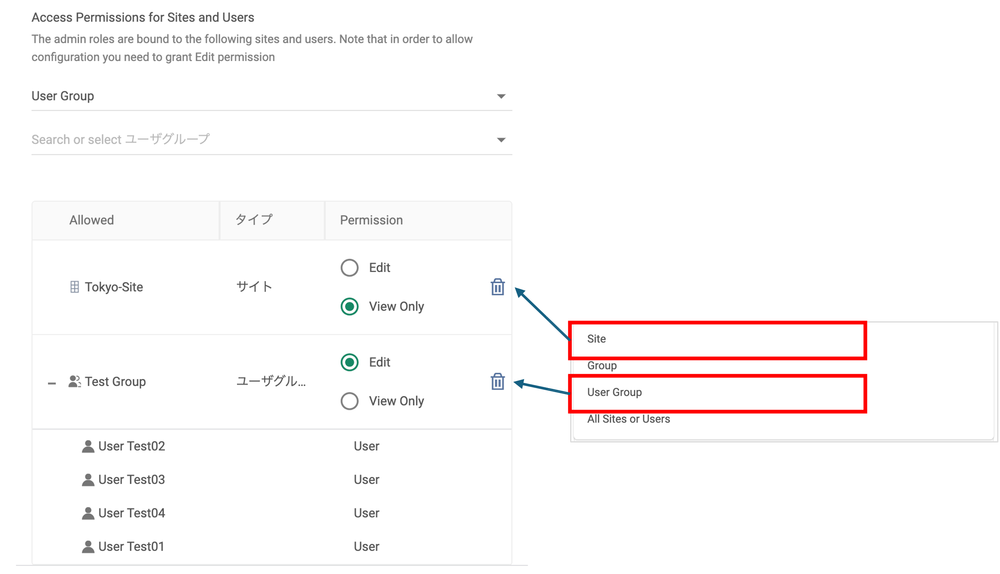Image resolution: width=1000 pixels, height=574 pixels.
Task: Delete the Tokyo-Site permission row
Action: [497, 287]
